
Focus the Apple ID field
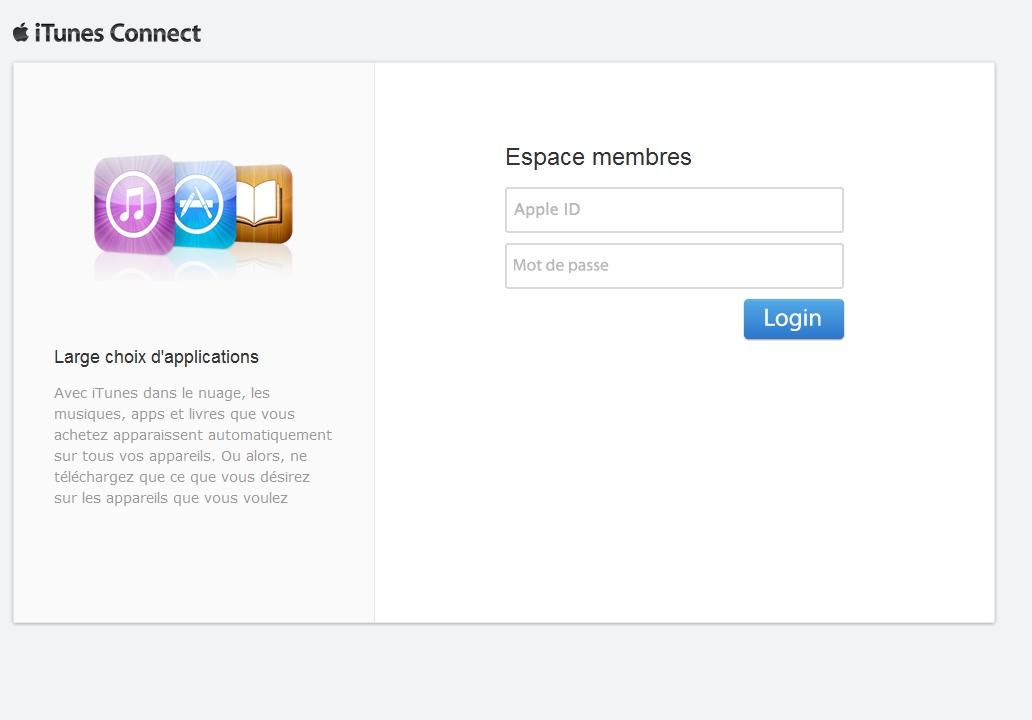coord(674,210)
